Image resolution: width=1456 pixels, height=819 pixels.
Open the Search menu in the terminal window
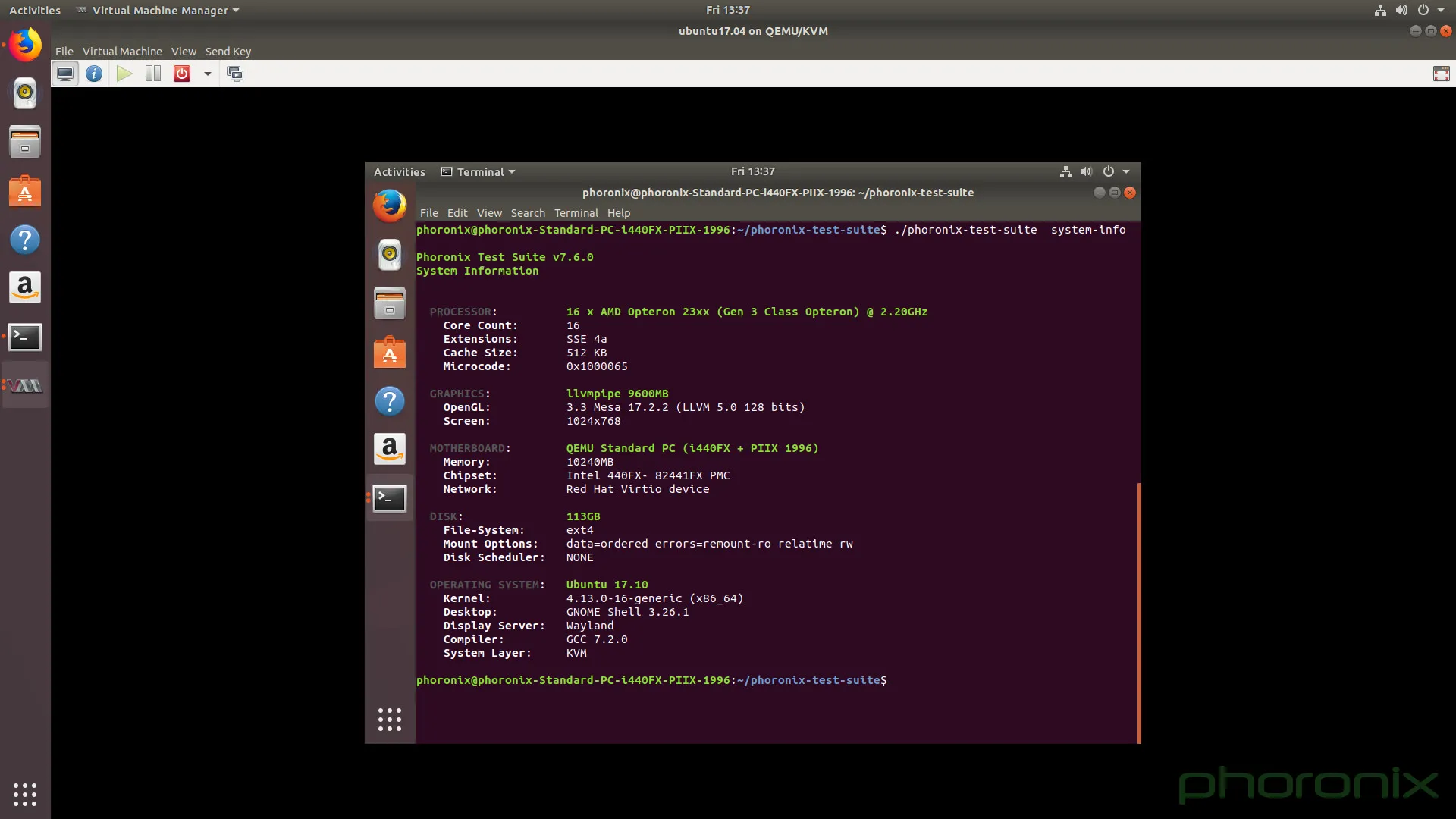click(528, 213)
